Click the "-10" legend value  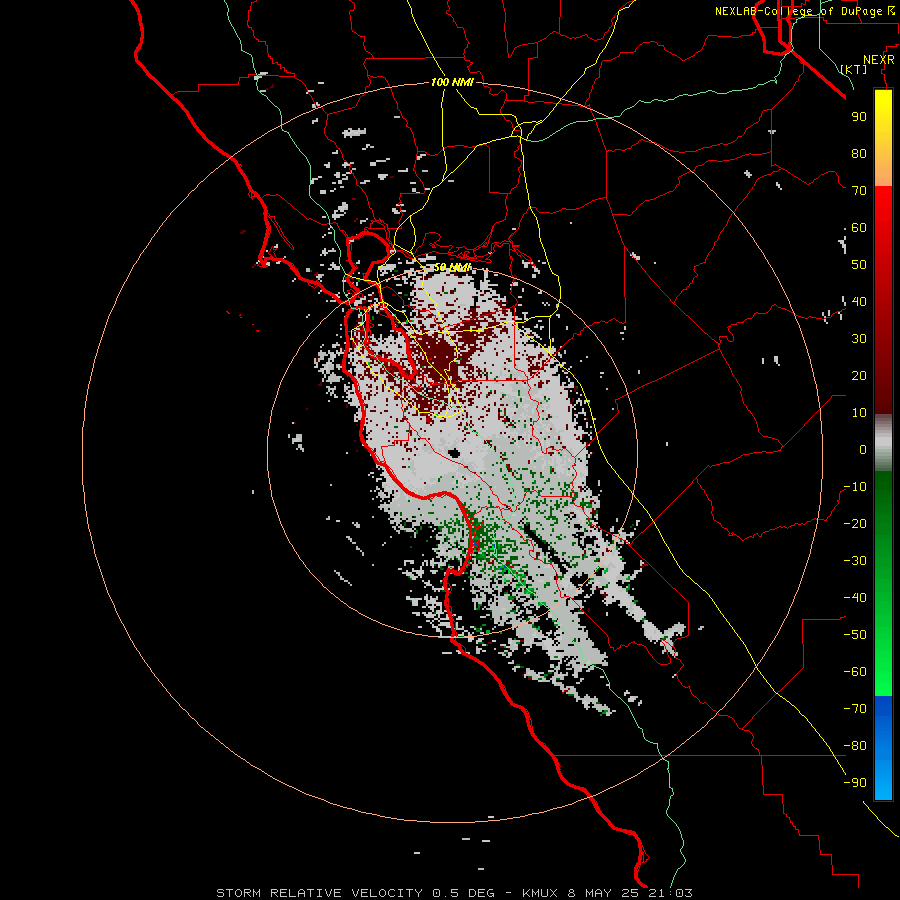(x=855, y=487)
